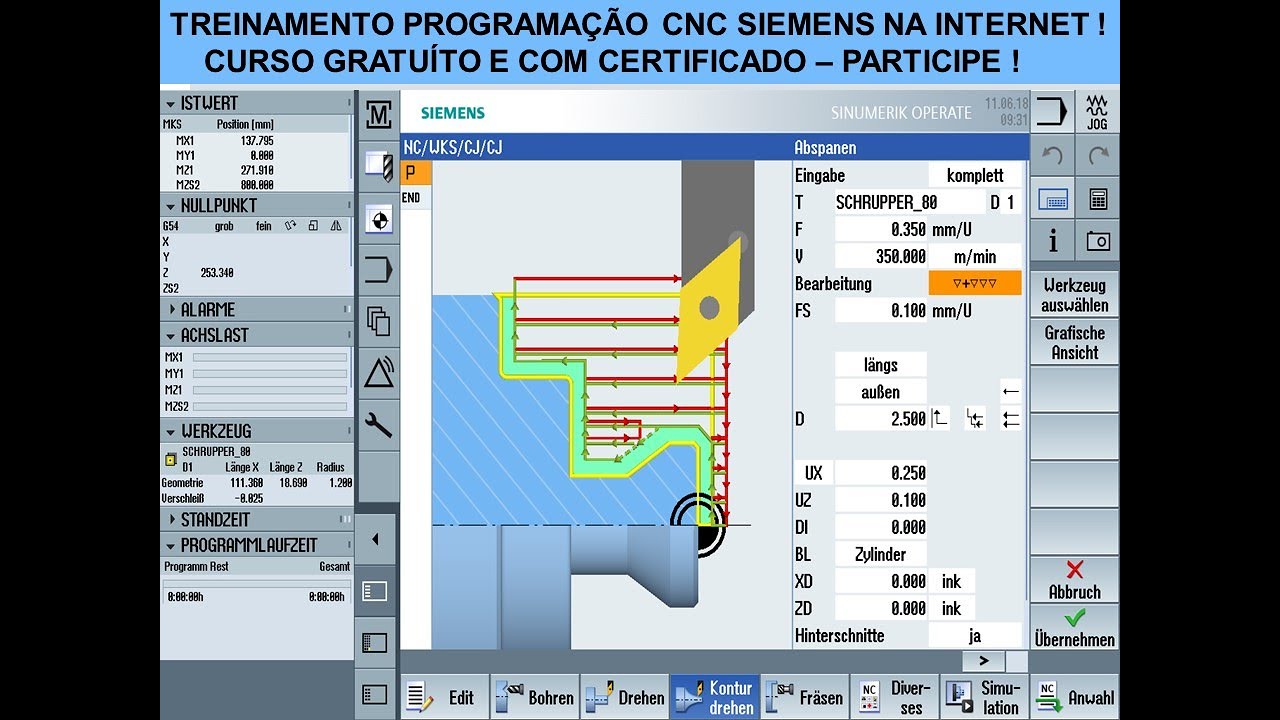Click the mirroring icon in NULLPUNKT header
The image size is (1280, 720).
pos(336,226)
